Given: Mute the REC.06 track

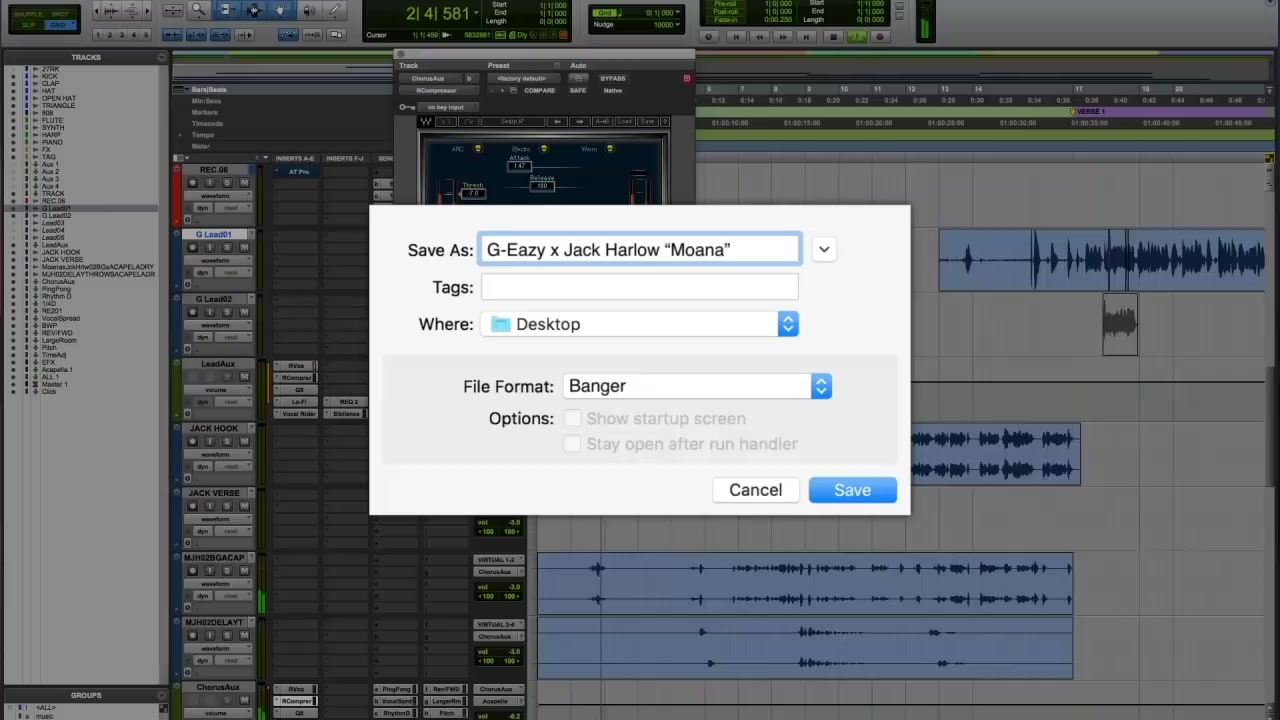Looking at the screenshot, I should 244,183.
